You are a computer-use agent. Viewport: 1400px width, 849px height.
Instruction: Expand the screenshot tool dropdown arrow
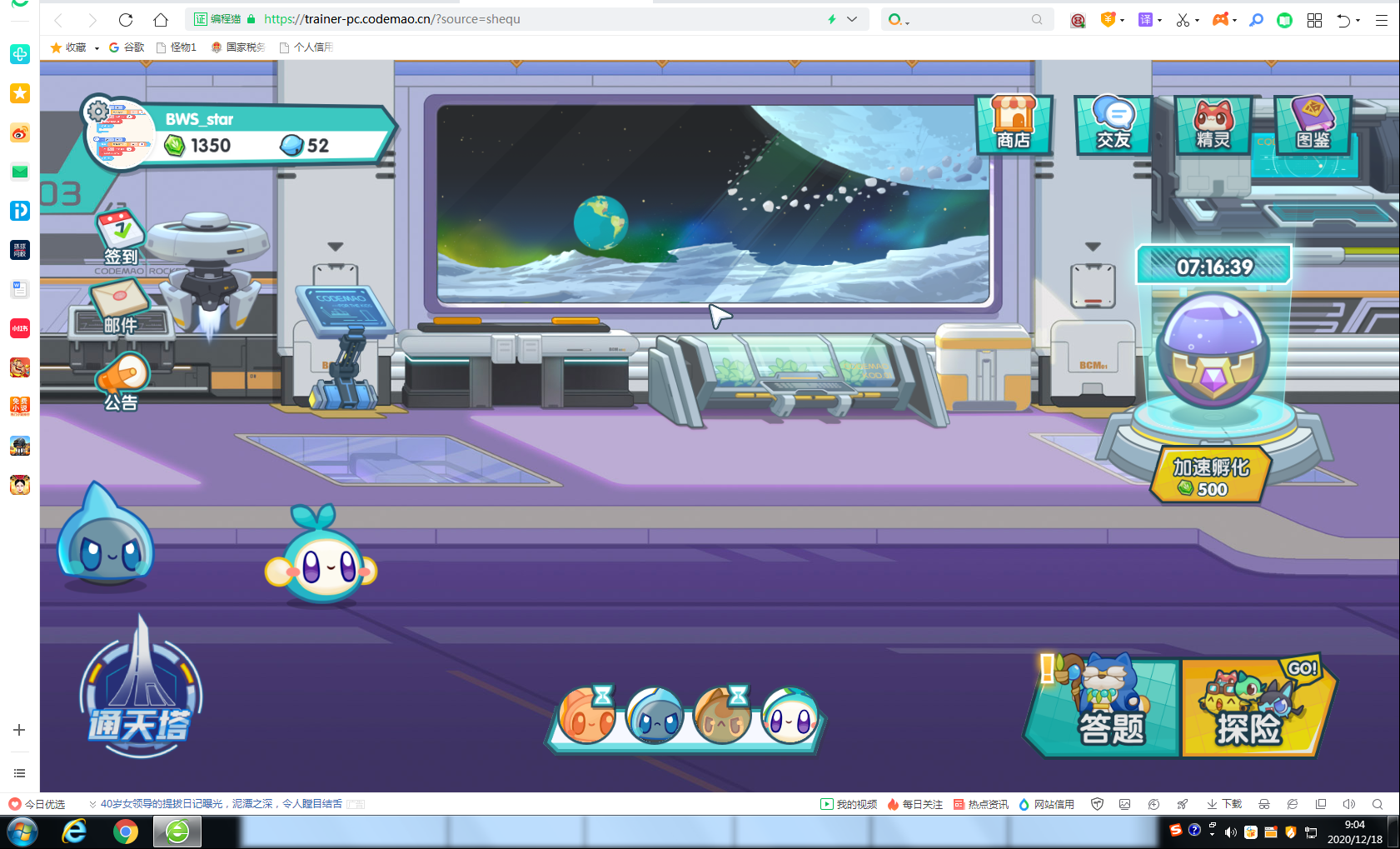(x=1198, y=21)
